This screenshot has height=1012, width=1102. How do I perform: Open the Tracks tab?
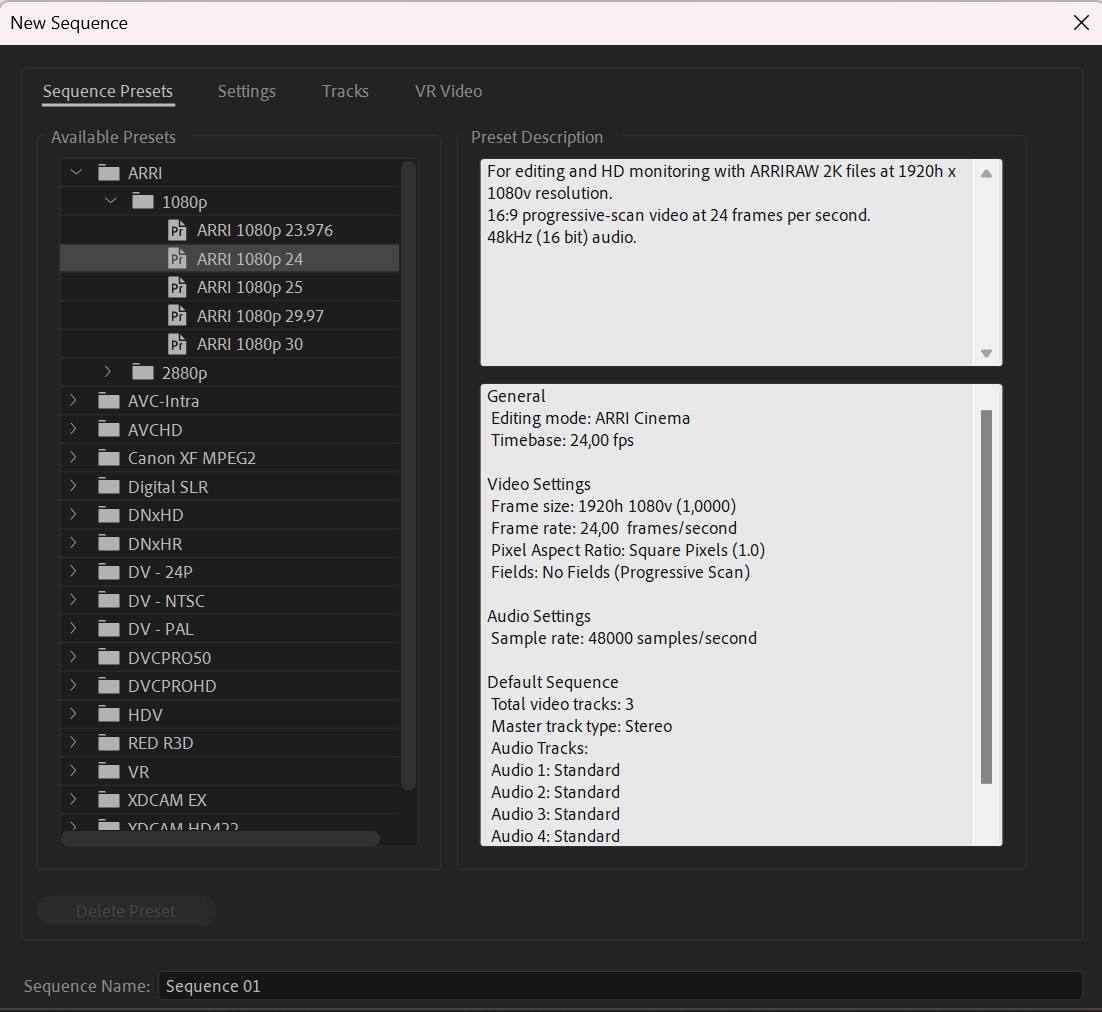coord(345,91)
